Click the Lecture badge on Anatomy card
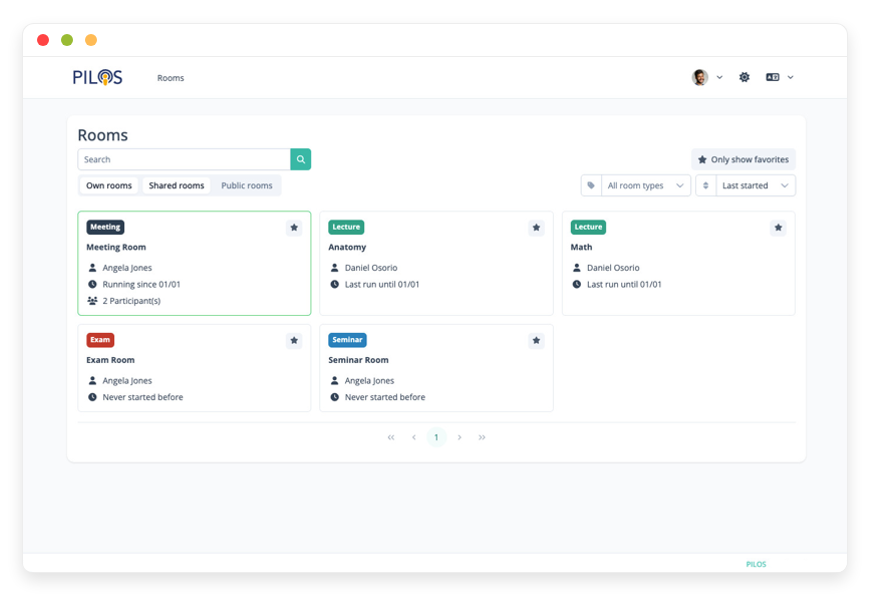The height and width of the screenshot is (595, 870). click(x=346, y=227)
